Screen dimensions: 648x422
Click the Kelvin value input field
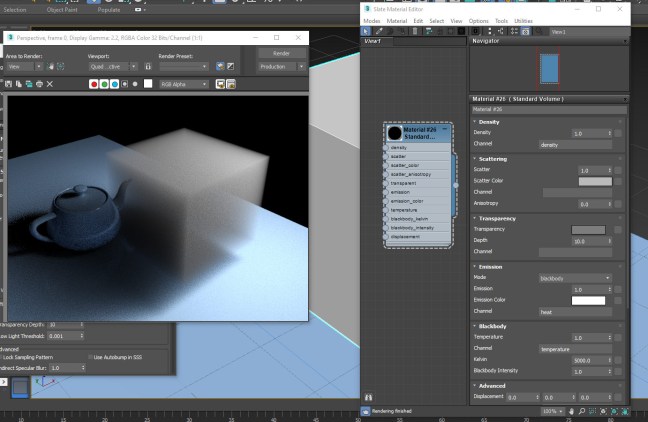[589, 360]
